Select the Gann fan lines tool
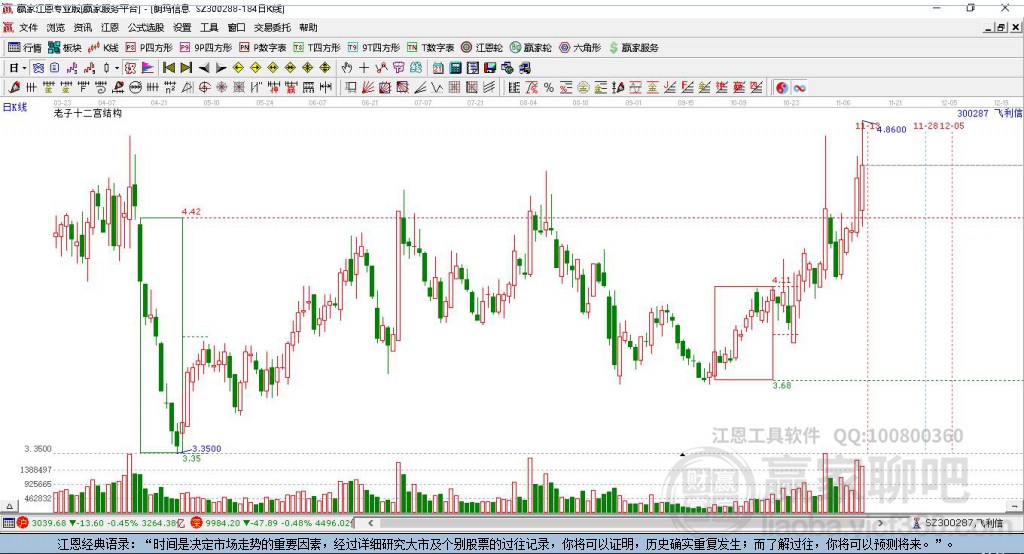The height and width of the screenshot is (554, 1024). point(368,88)
